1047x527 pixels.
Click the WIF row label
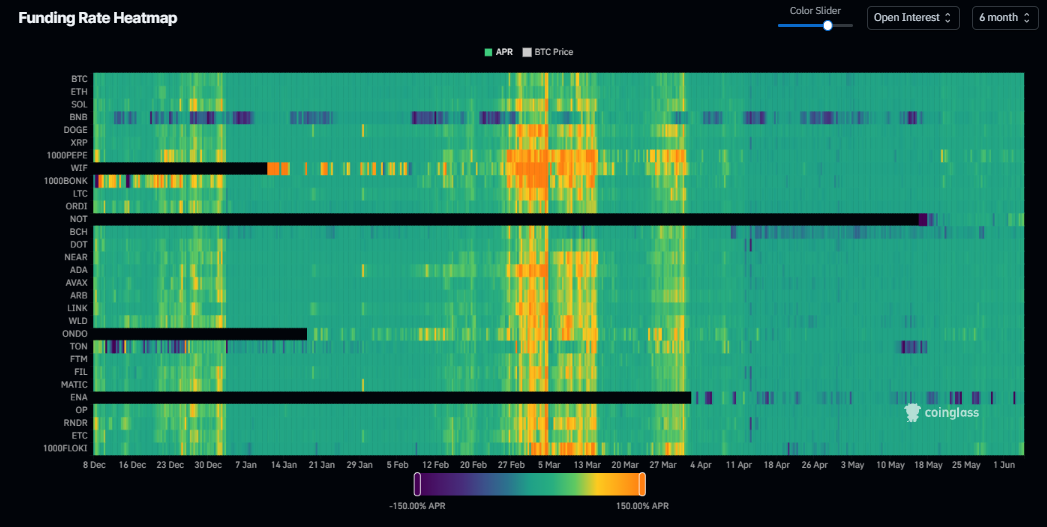tap(79, 168)
